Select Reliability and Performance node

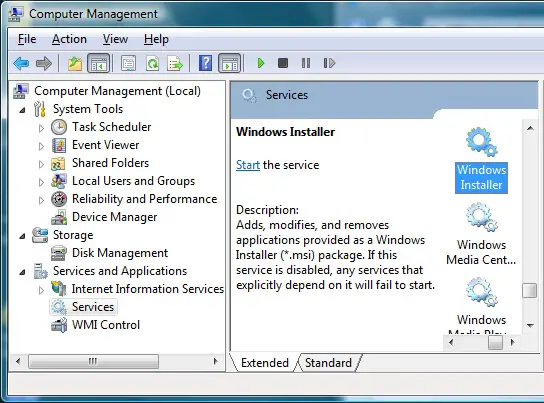tap(144, 199)
